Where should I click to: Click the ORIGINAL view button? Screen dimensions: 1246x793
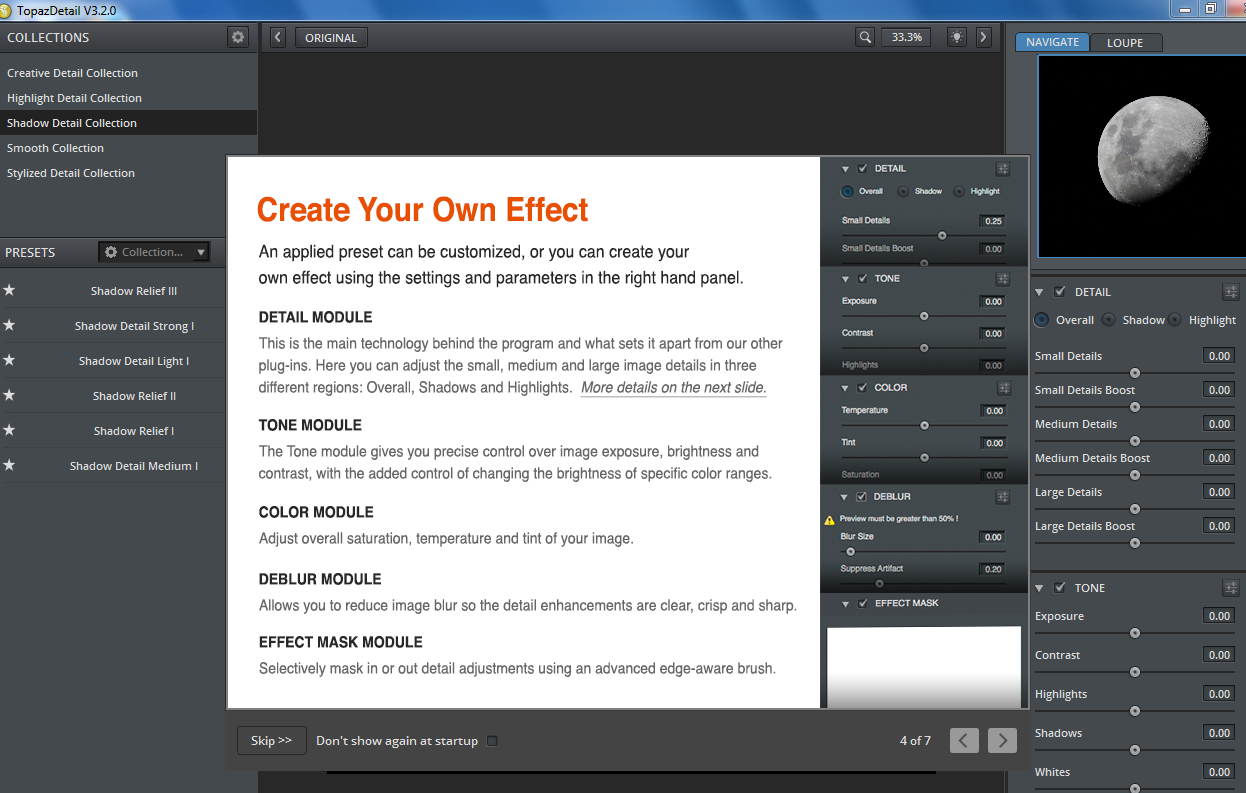click(x=330, y=37)
